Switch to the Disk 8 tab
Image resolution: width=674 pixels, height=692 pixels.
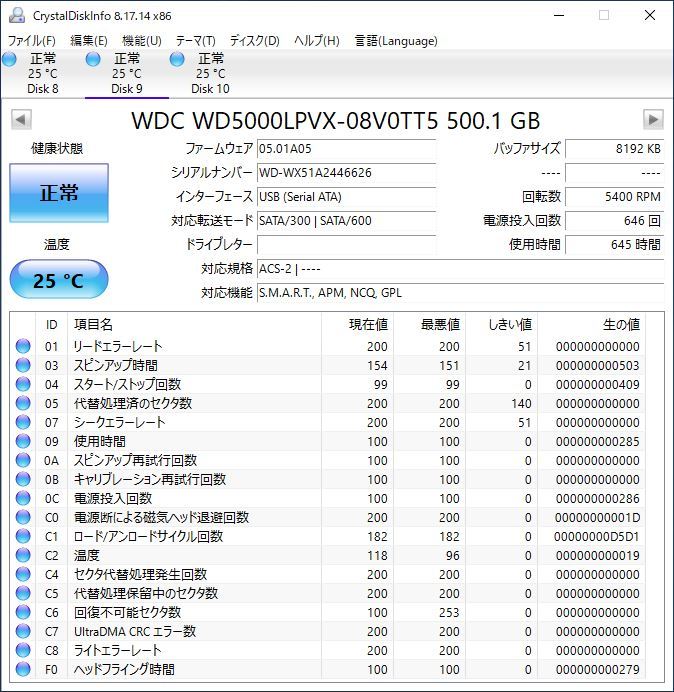coord(42,73)
